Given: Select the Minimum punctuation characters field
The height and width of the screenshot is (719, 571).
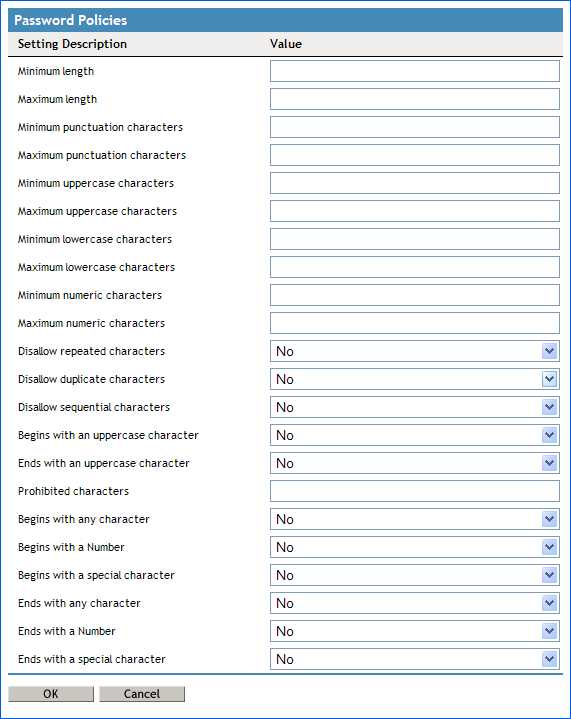Looking at the screenshot, I should pos(415,127).
